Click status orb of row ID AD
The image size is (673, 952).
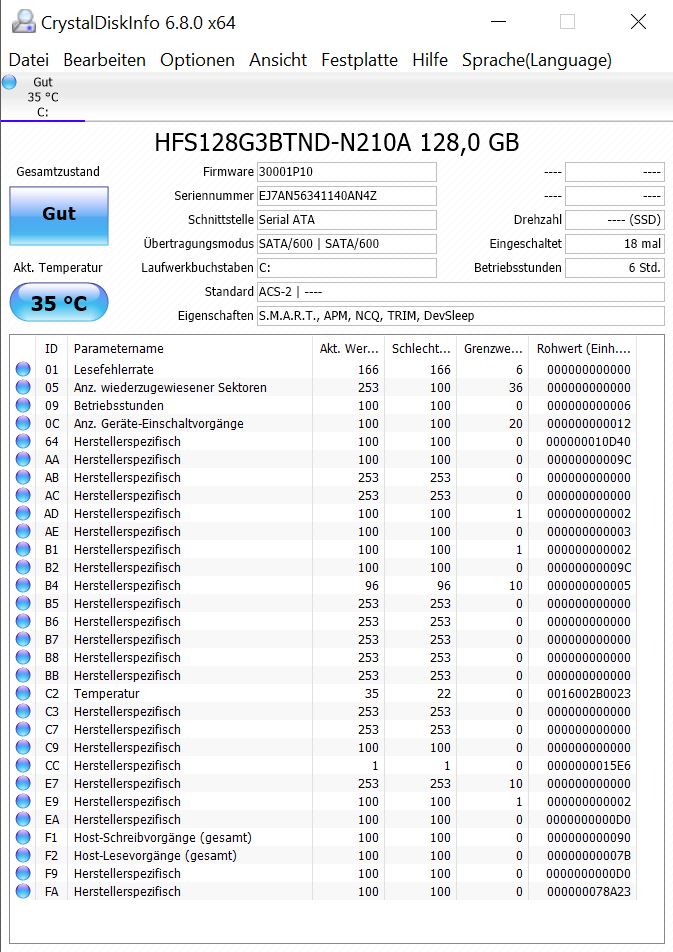pyautogui.click(x=23, y=513)
